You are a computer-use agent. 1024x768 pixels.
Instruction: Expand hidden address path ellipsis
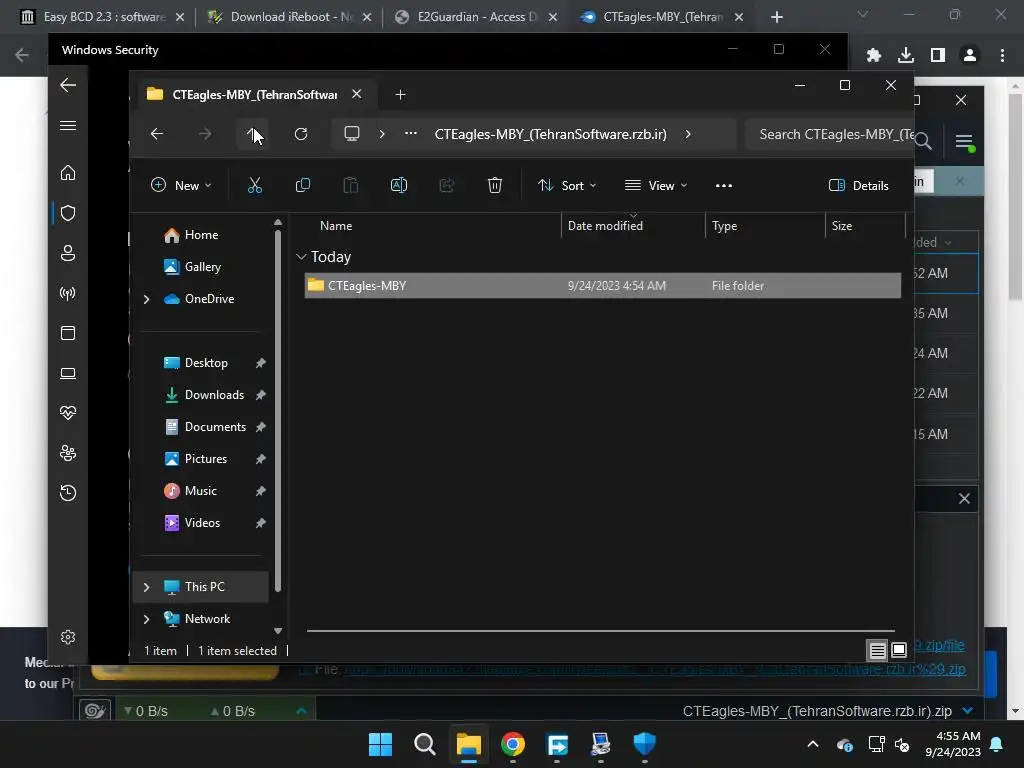[x=411, y=134]
